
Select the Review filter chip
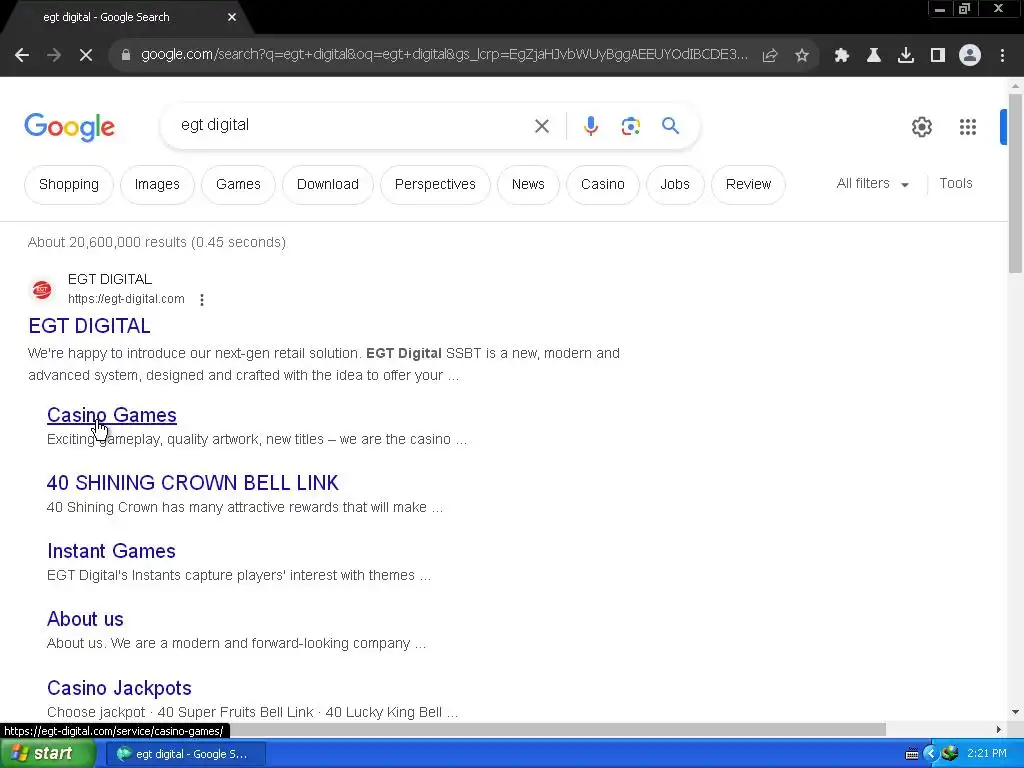[748, 185]
